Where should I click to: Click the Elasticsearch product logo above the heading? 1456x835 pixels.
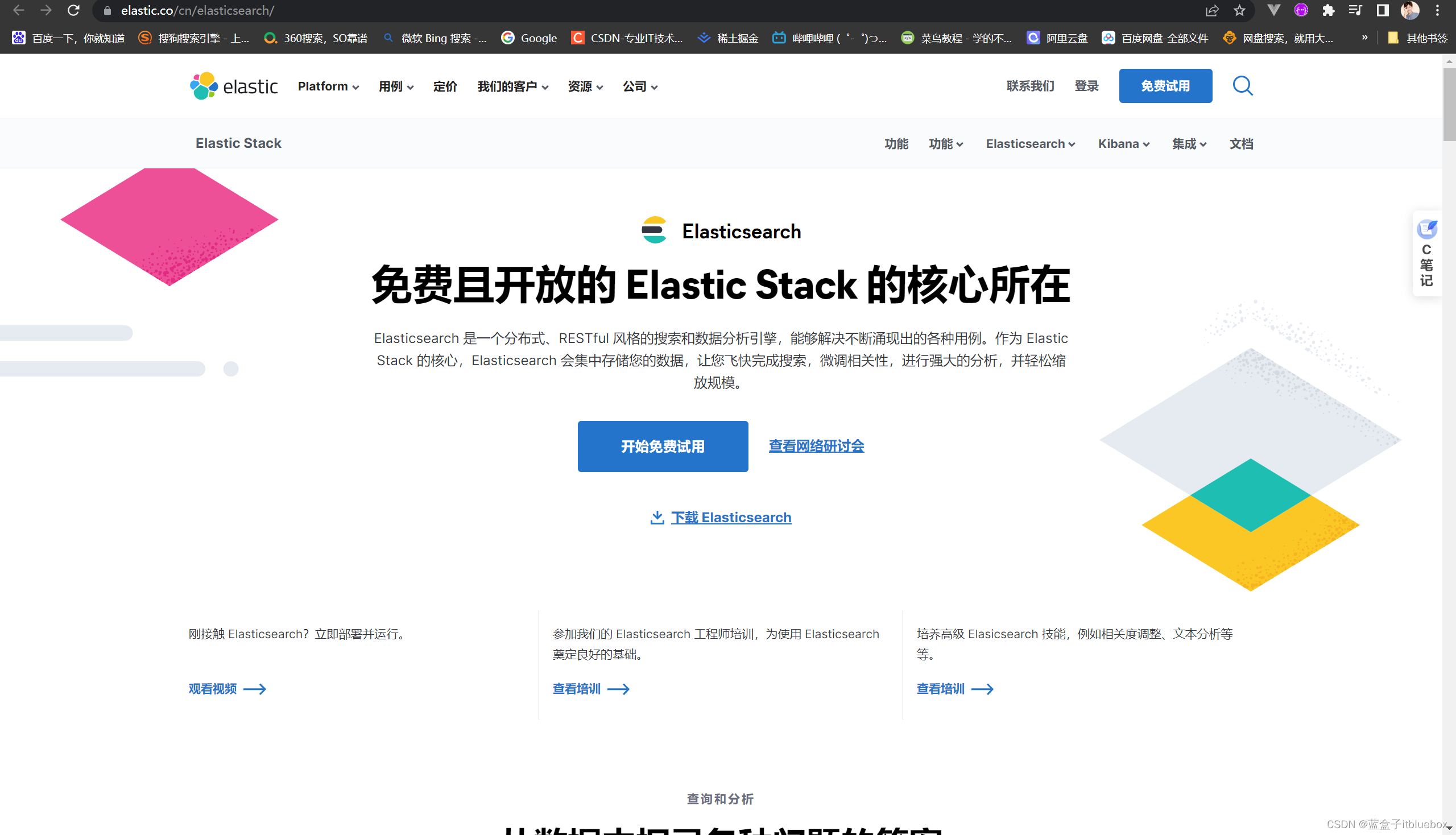click(654, 230)
